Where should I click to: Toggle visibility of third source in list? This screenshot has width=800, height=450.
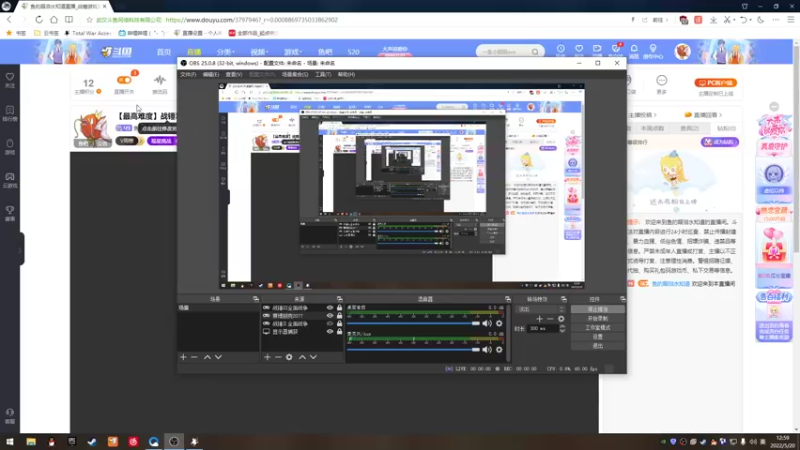(330, 323)
